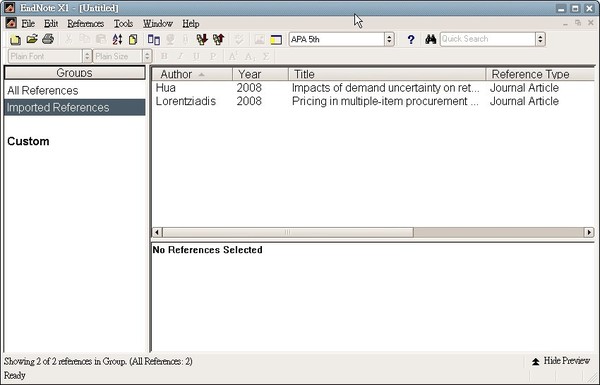Click the Quick Search input field
600x385 pixels.
pos(488,39)
